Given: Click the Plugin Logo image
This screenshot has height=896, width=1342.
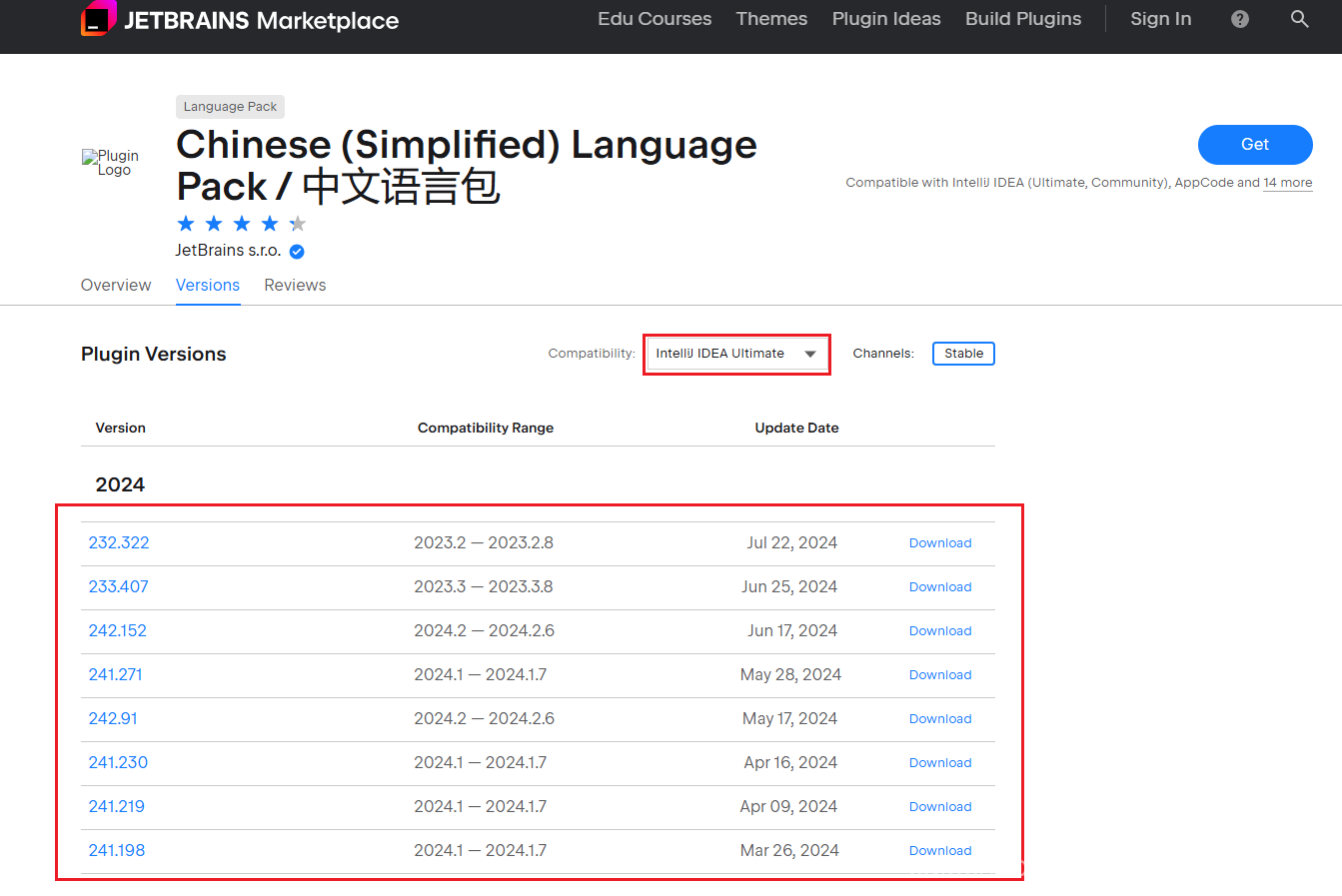Looking at the screenshot, I should [111, 163].
